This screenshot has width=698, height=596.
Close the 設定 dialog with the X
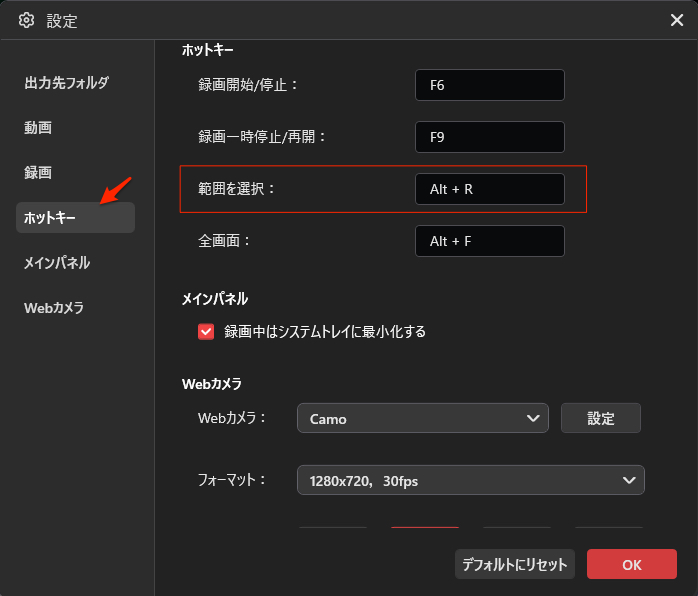pos(676,20)
